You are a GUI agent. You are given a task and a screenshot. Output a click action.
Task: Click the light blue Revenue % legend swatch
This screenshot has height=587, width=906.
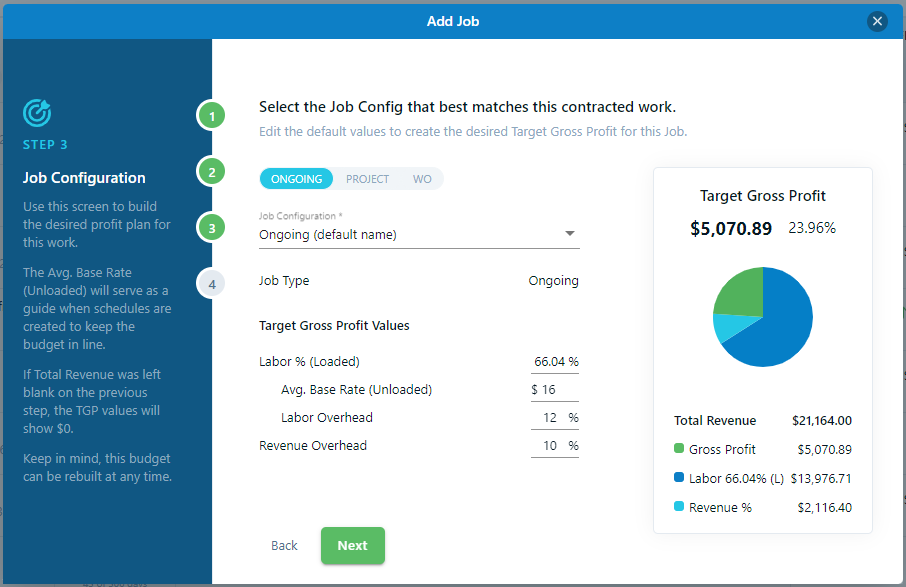679,507
